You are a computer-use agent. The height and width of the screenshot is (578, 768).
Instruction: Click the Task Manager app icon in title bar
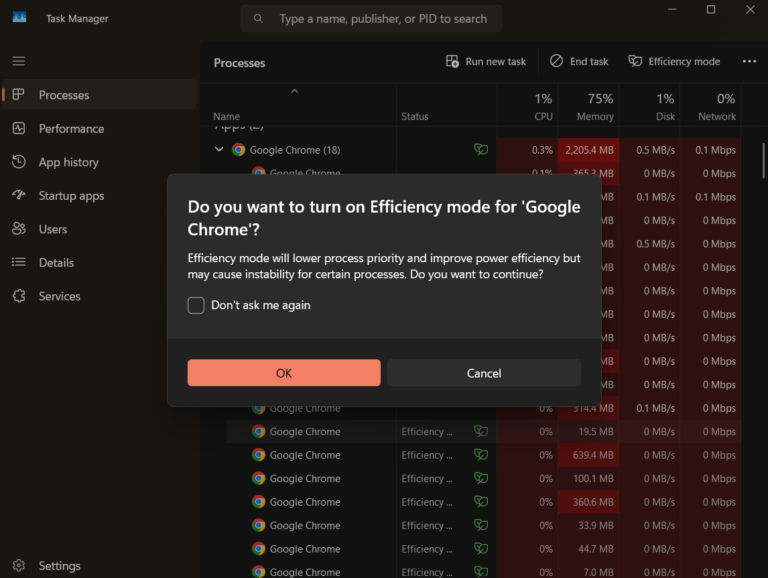pos(19,18)
